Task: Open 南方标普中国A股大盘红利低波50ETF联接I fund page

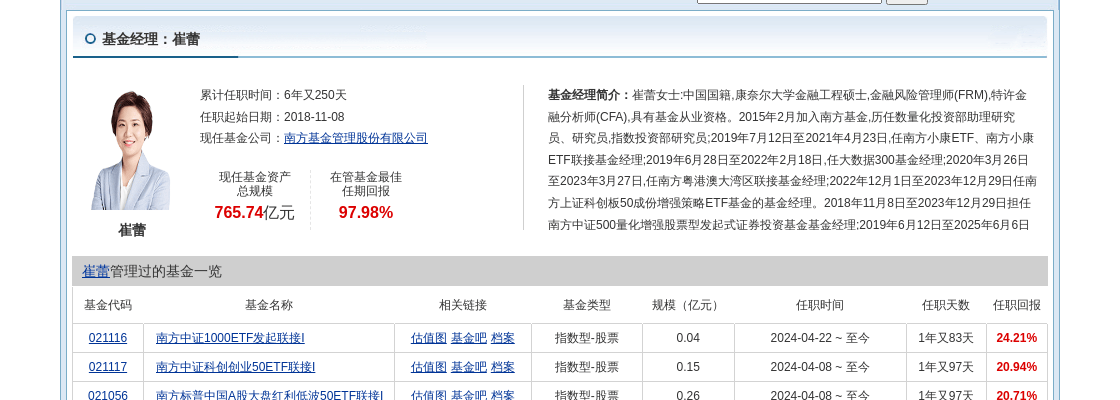Action: coord(269,395)
